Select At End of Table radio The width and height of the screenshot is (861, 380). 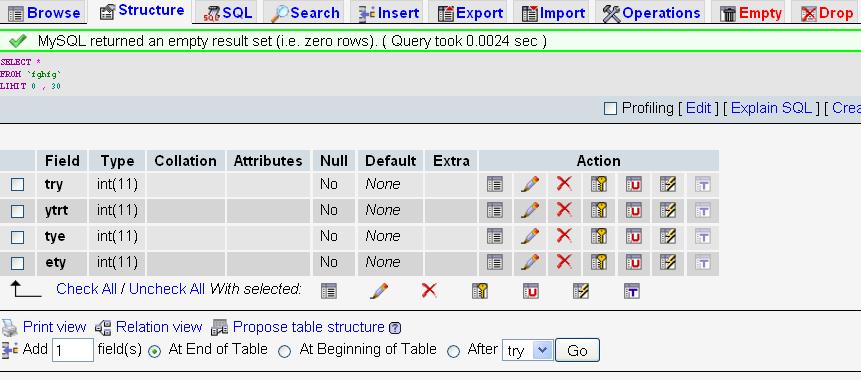pyautogui.click(x=155, y=351)
